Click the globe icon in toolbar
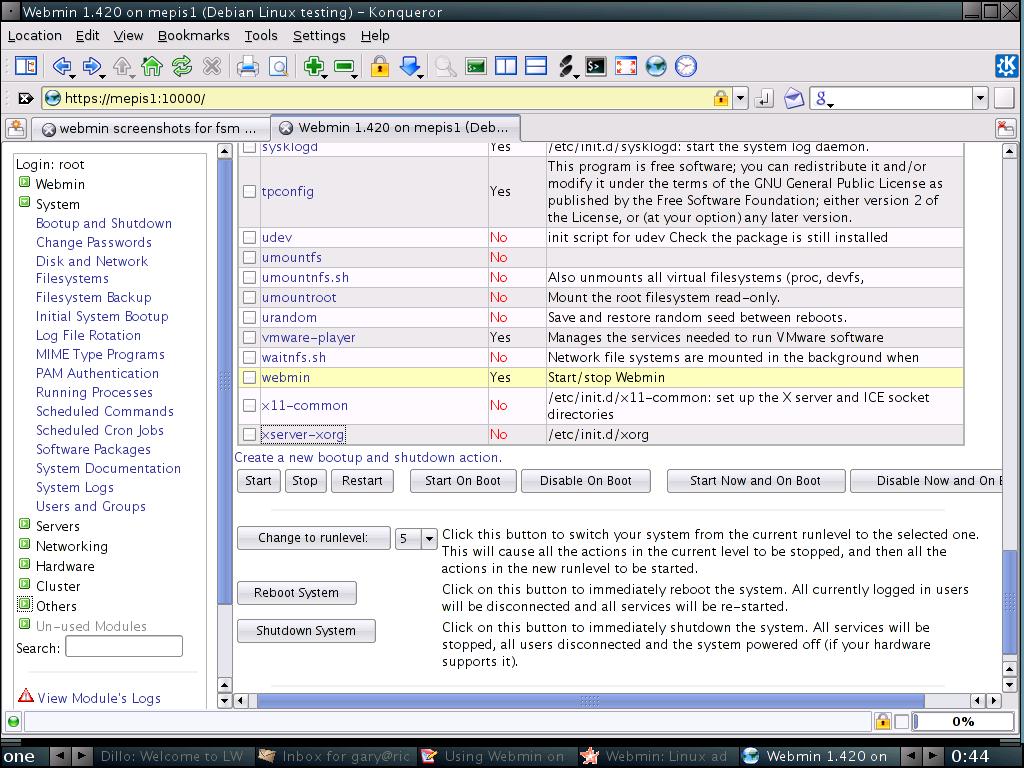 coord(656,66)
